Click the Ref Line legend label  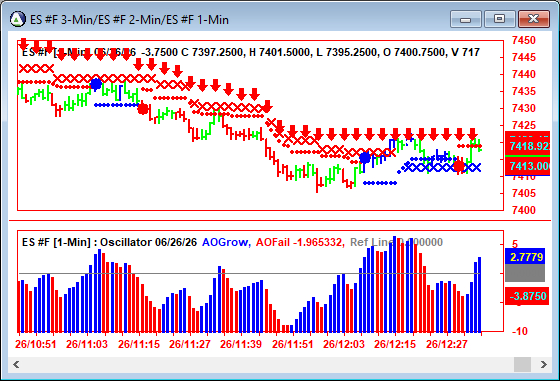click(396, 242)
